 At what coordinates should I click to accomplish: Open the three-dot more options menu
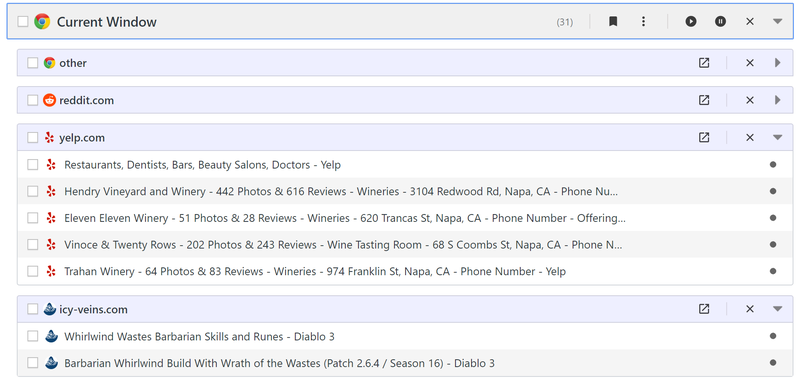pyautogui.click(x=643, y=21)
